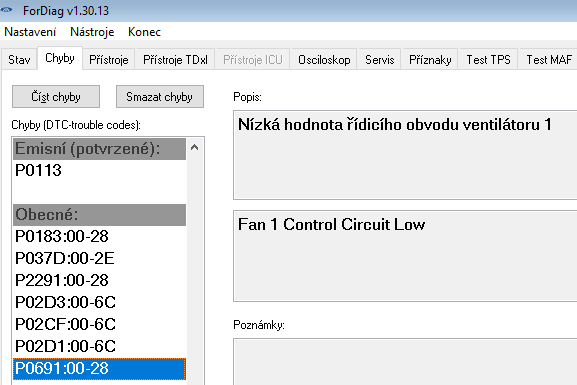577x385 pixels.
Task: Click into the Poznámky notes field
Action: (x=405, y=362)
